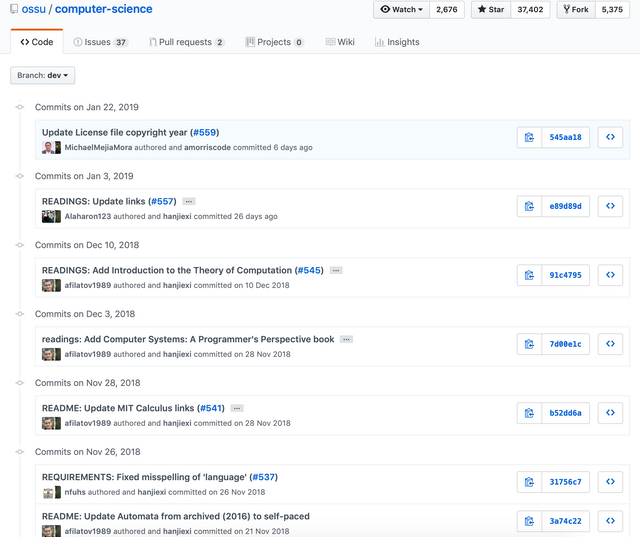Copy full SHA for commit 545aa18
Image resolution: width=640 pixels, height=537 pixels.
coord(529,137)
